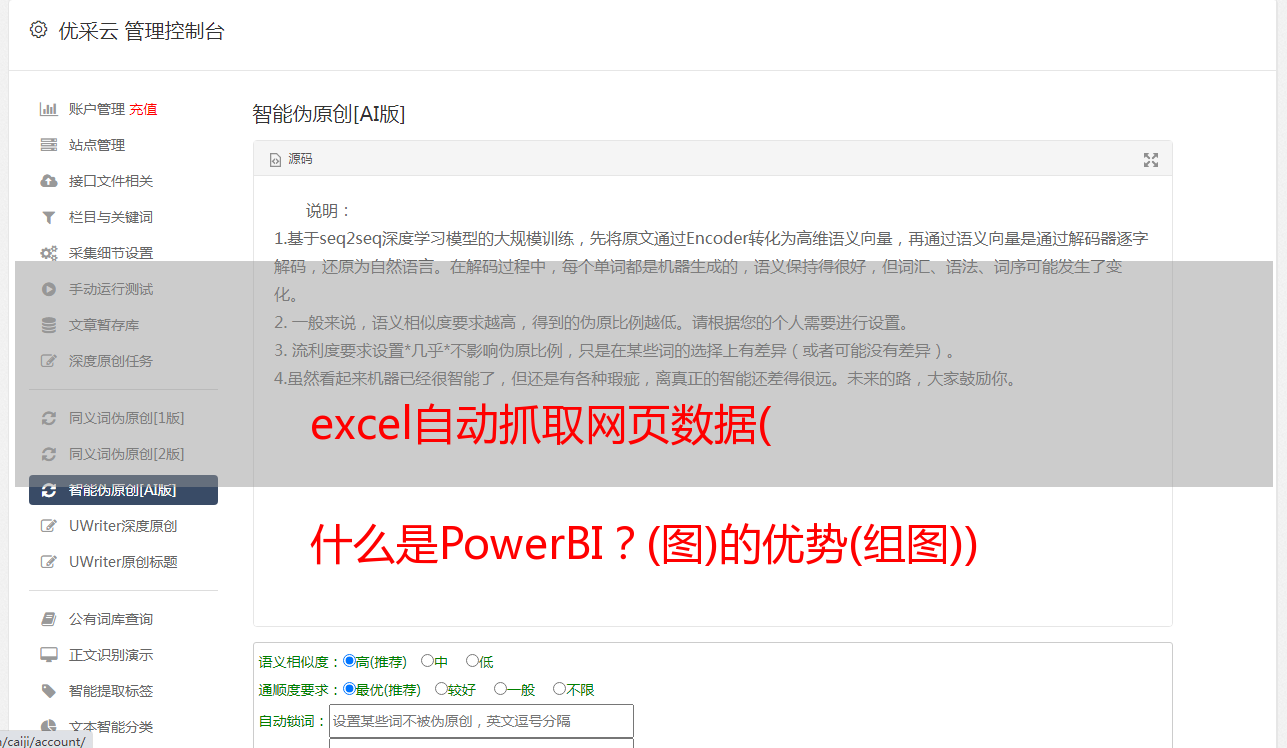Click the 源码 source code button
1287x748 pixels.
click(291, 159)
